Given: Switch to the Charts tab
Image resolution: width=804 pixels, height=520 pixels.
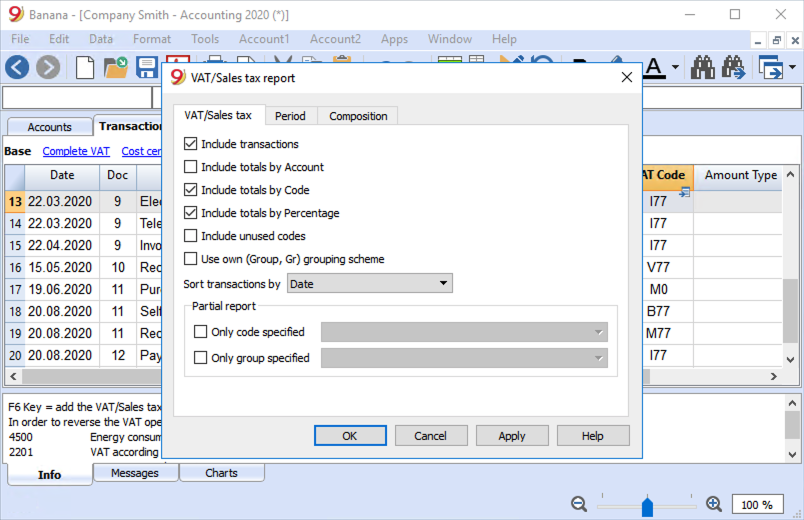Looking at the screenshot, I should point(222,473).
